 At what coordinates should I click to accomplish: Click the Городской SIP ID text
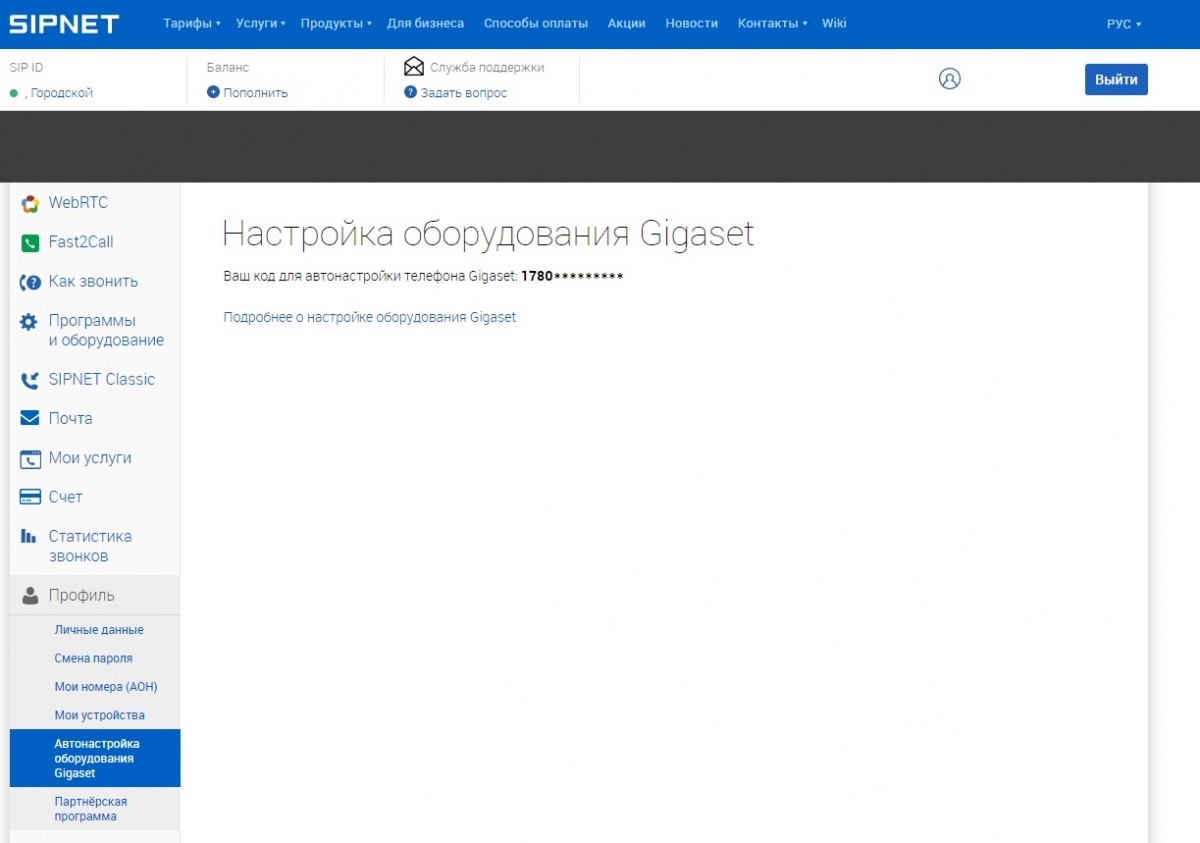point(62,93)
